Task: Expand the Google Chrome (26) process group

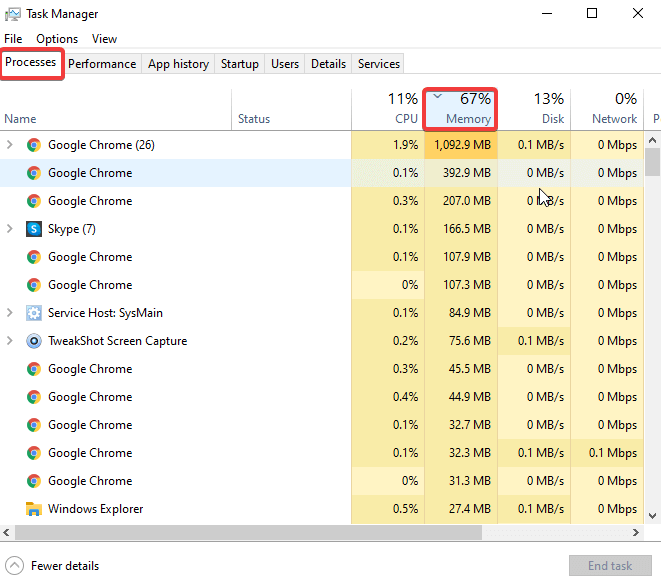Action: pos(10,145)
